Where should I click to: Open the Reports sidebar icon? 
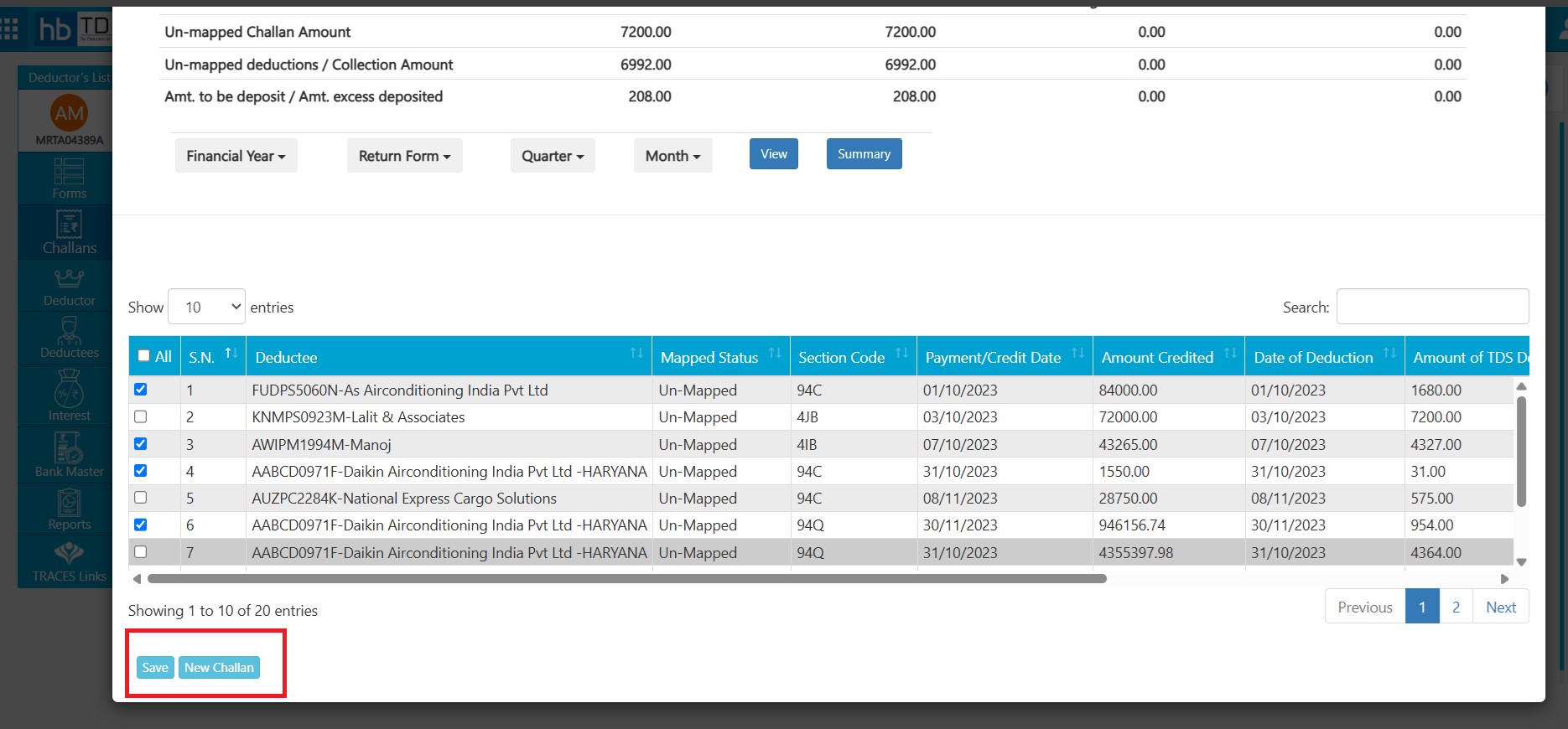[69, 509]
